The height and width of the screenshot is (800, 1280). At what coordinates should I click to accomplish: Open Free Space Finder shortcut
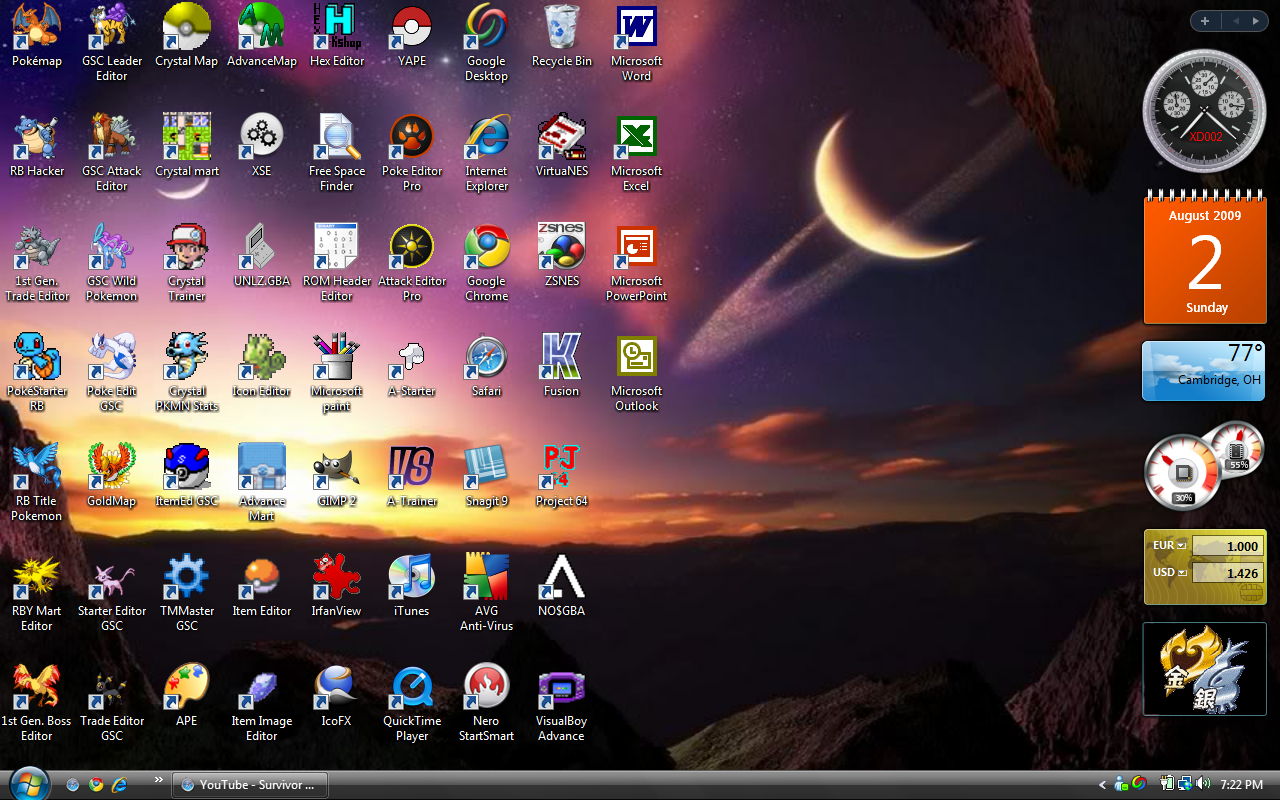[337, 152]
